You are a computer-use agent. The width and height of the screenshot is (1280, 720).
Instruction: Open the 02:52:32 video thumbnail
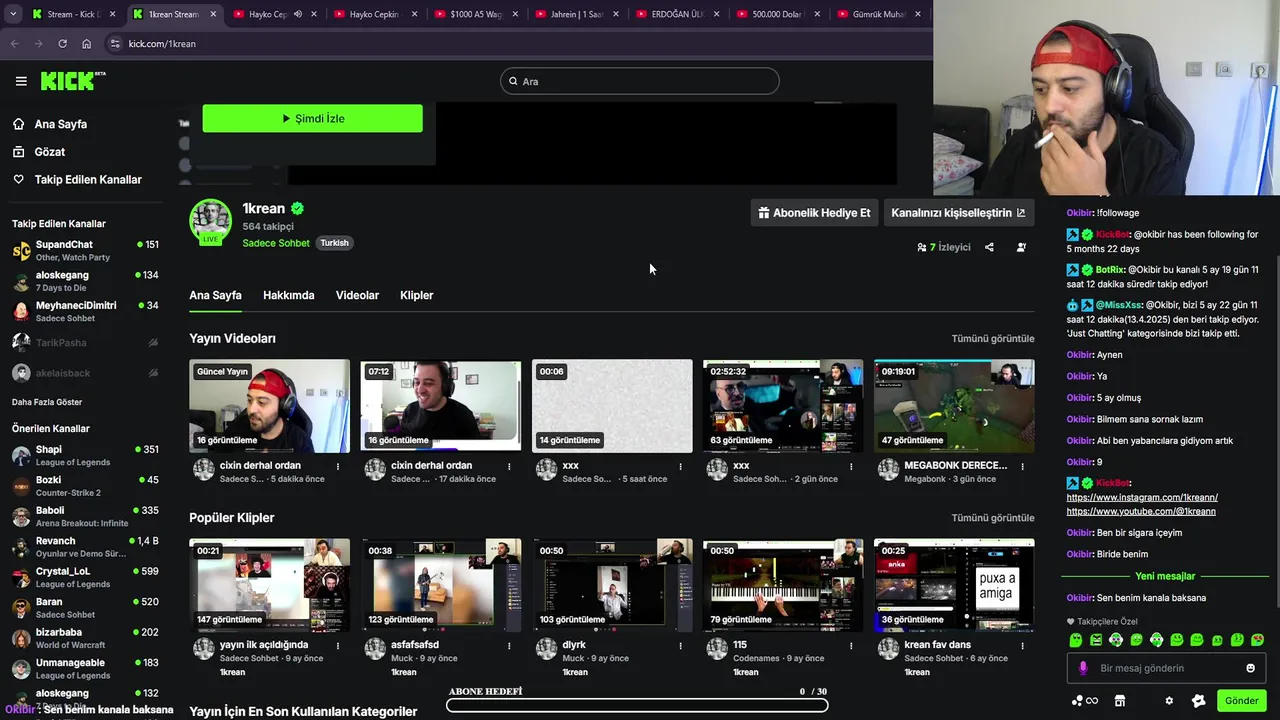[x=783, y=405]
